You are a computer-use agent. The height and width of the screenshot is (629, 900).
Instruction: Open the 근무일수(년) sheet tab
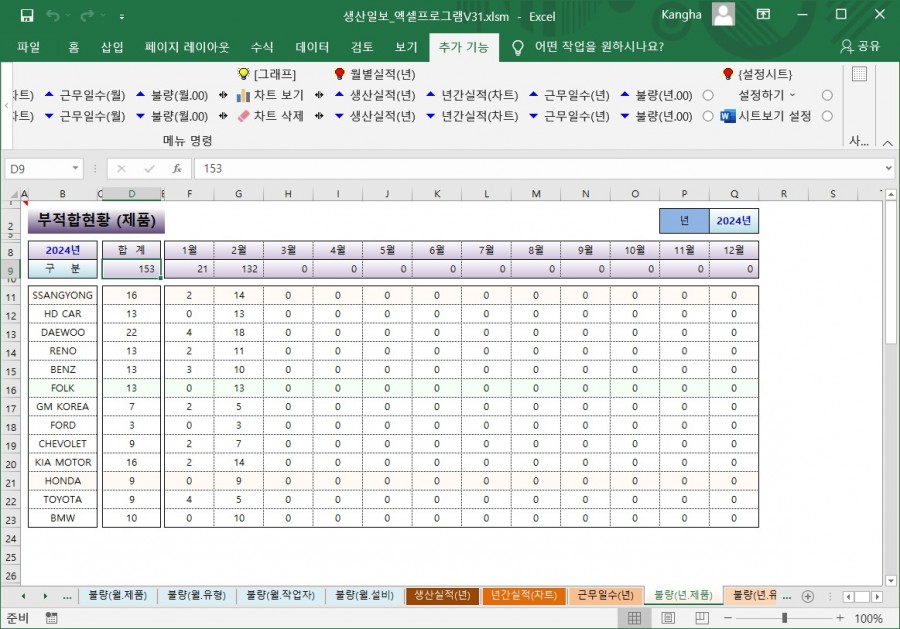coord(605,596)
